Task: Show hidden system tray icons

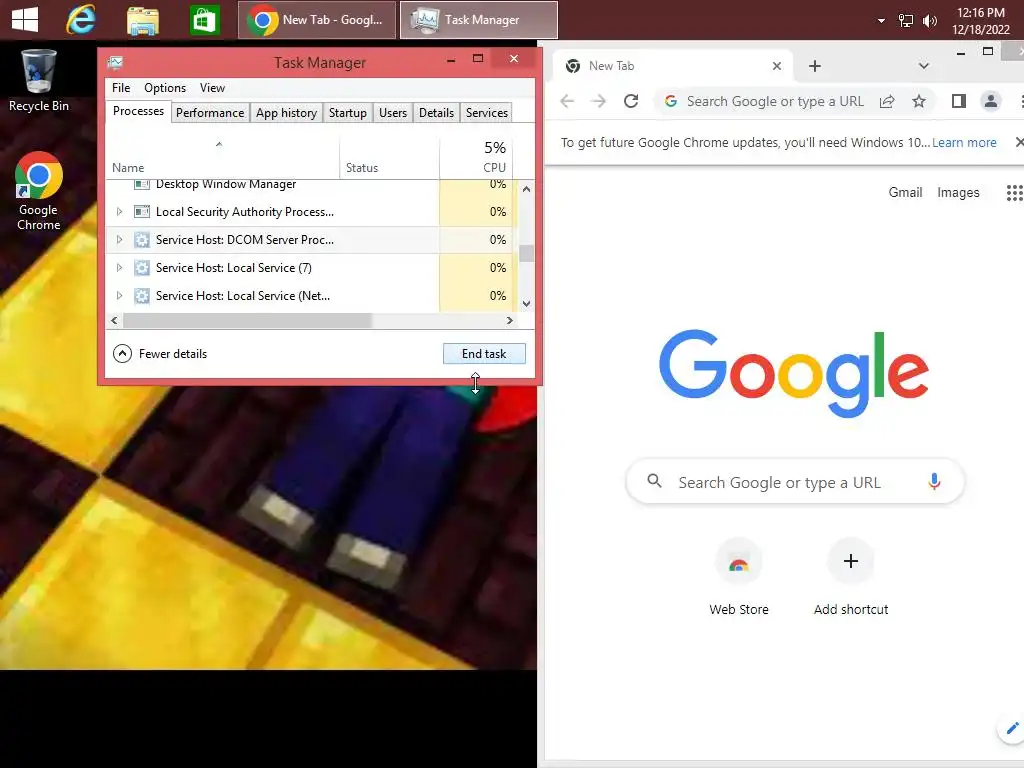Action: [x=881, y=21]
